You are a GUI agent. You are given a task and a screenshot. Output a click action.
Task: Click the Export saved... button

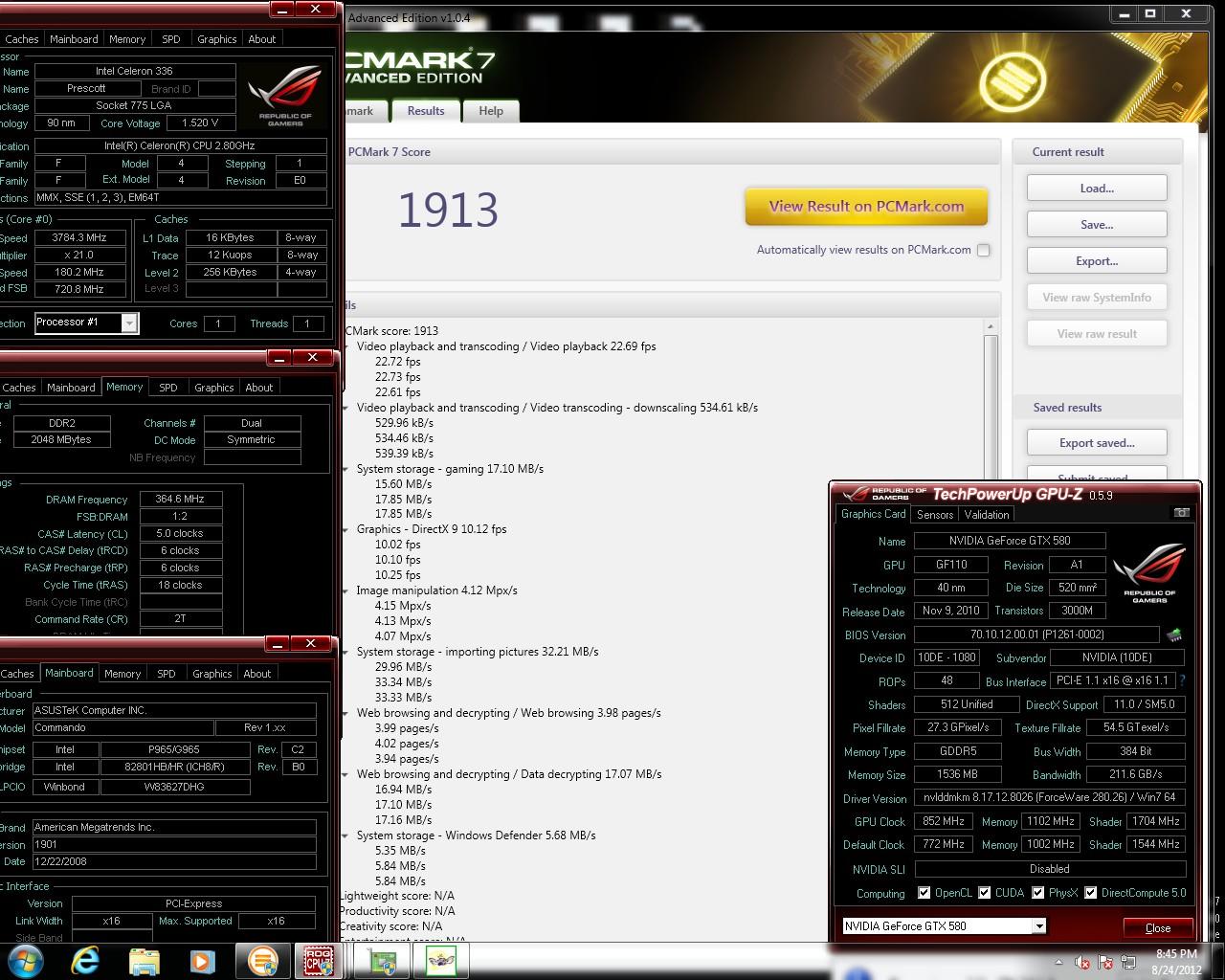point(1097,443)
